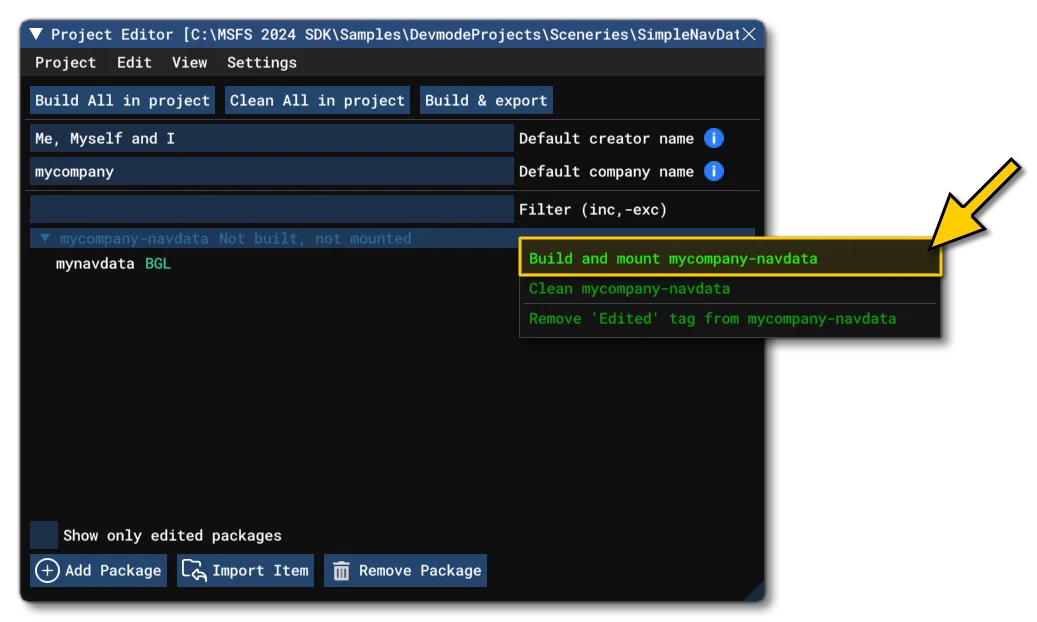
Task: Show info for Default creator name
Action: 714,138
